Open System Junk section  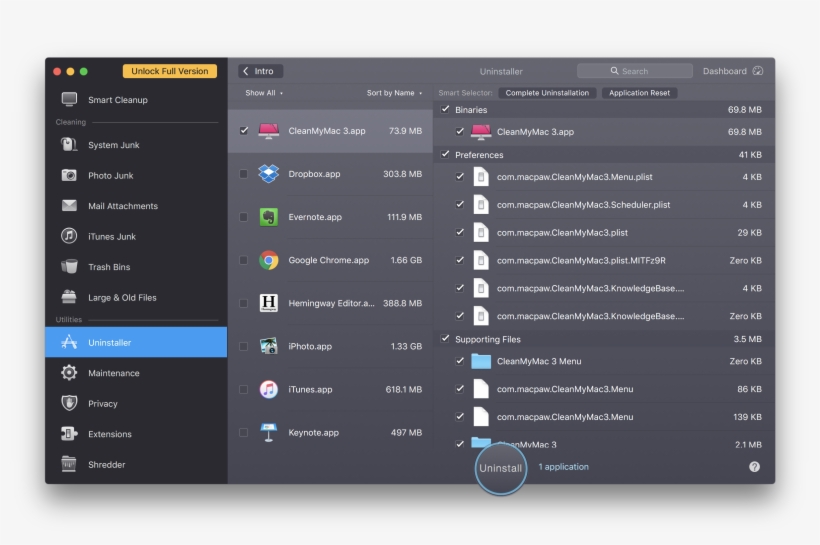click(136, 144)
